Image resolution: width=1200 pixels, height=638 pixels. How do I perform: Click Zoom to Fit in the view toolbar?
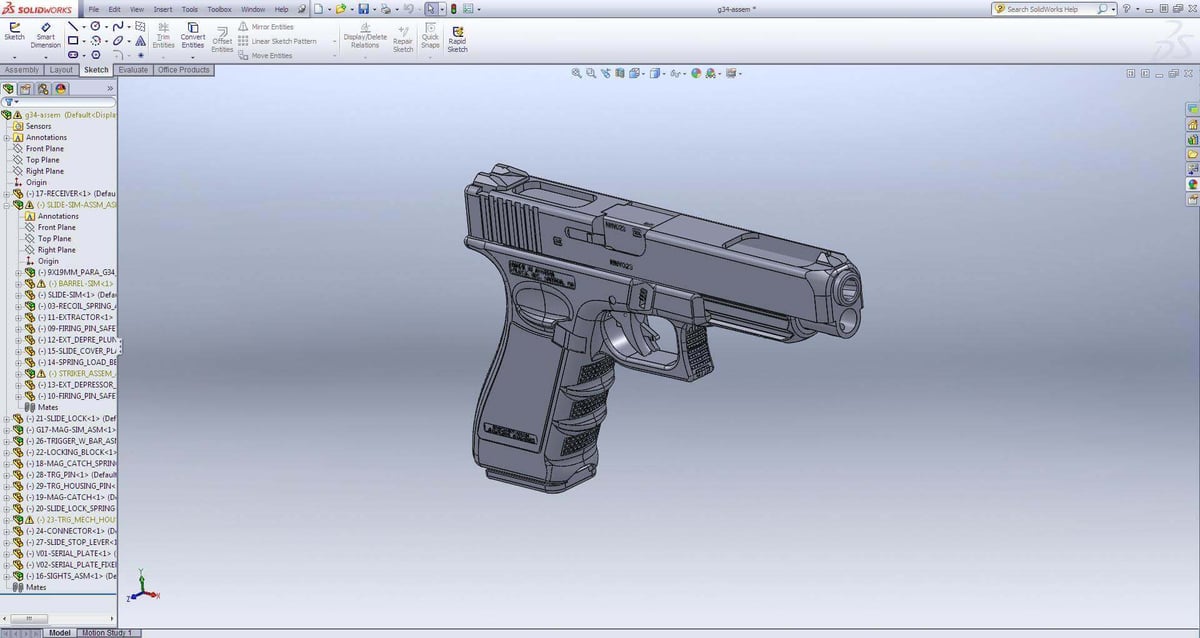pos(577,73)
